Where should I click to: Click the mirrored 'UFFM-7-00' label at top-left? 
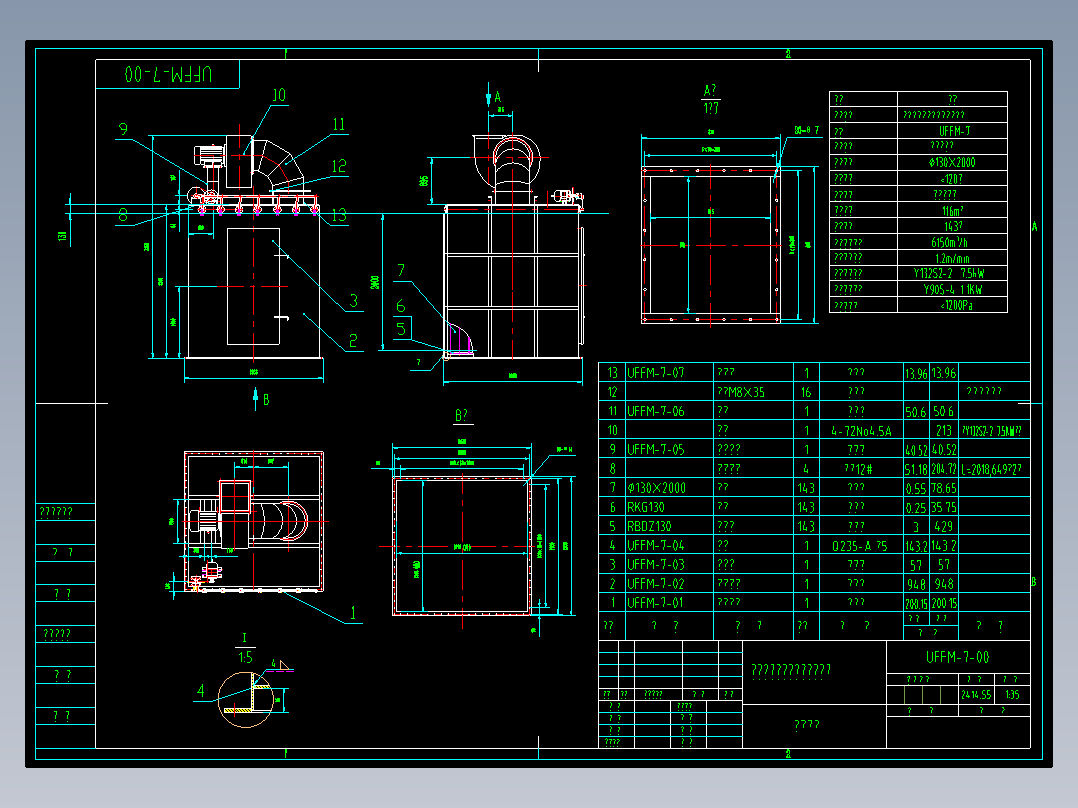click(168, 74)
